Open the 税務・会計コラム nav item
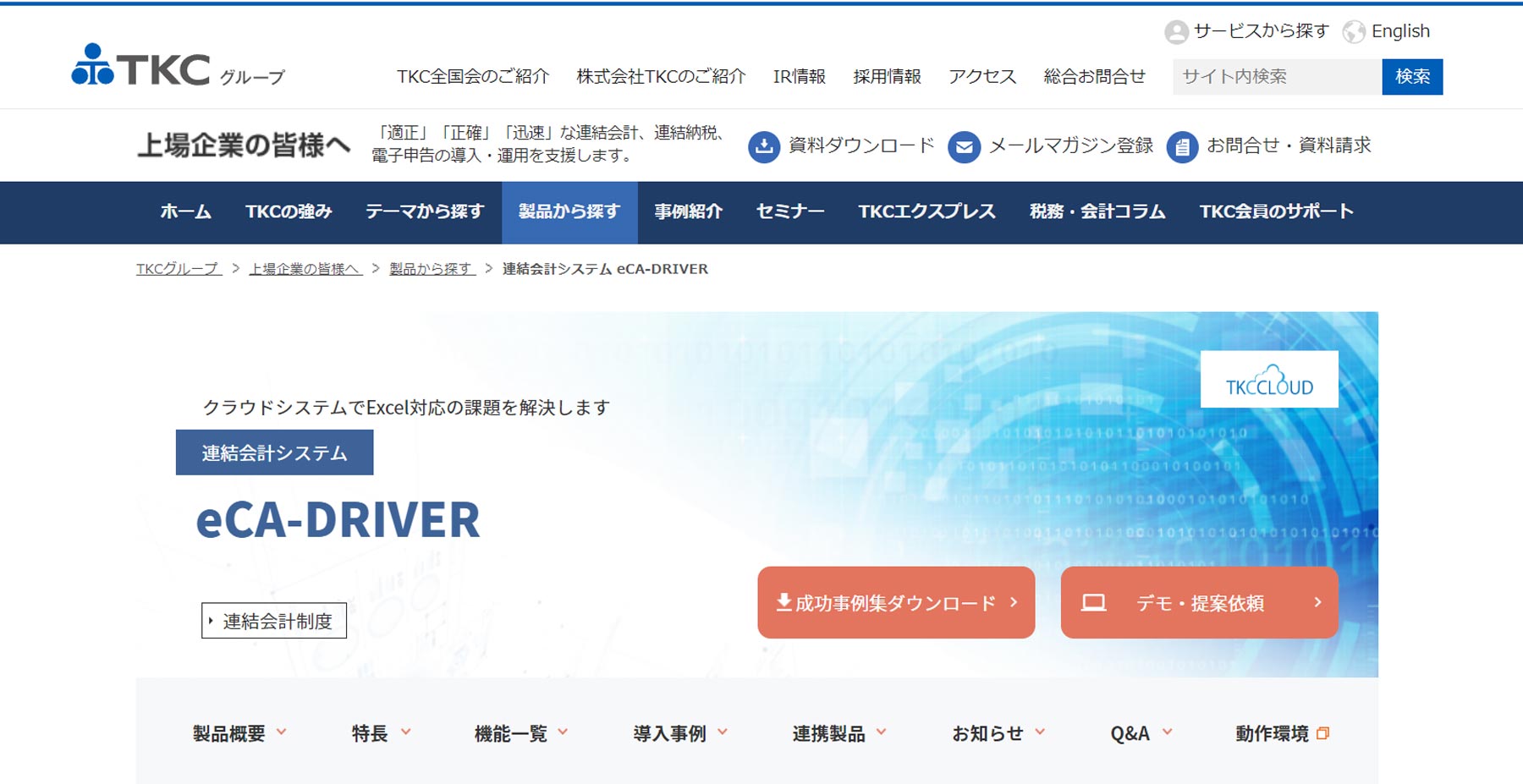 (x=1097, y=212)
